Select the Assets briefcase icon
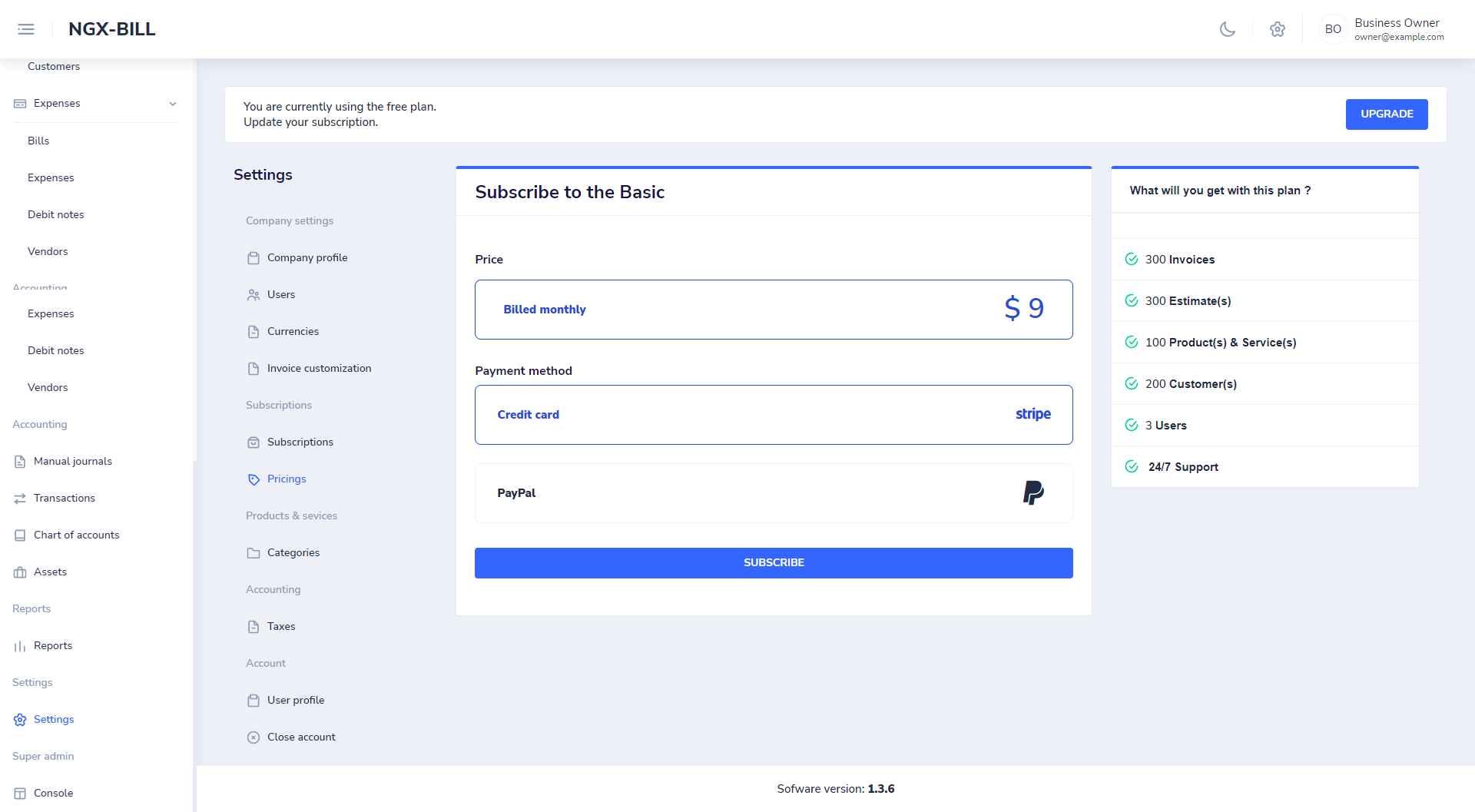 coord(20,572)
